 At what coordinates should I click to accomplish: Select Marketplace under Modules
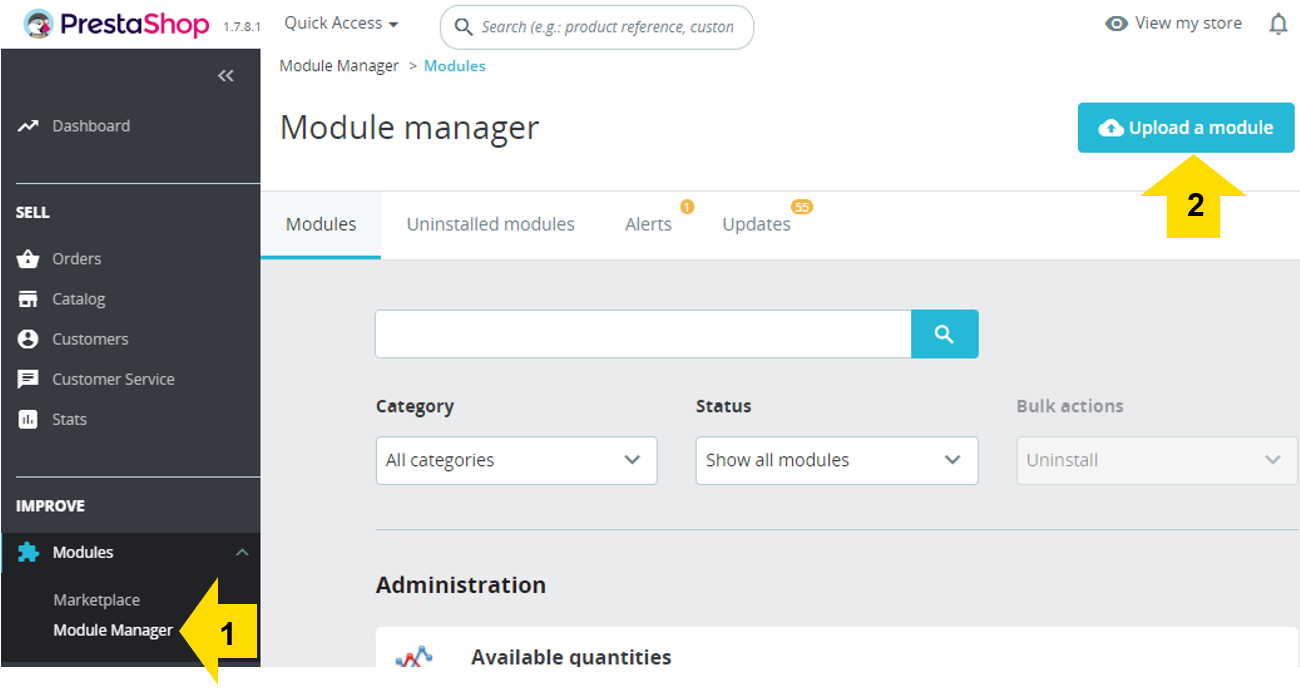(x=96, y=600)
